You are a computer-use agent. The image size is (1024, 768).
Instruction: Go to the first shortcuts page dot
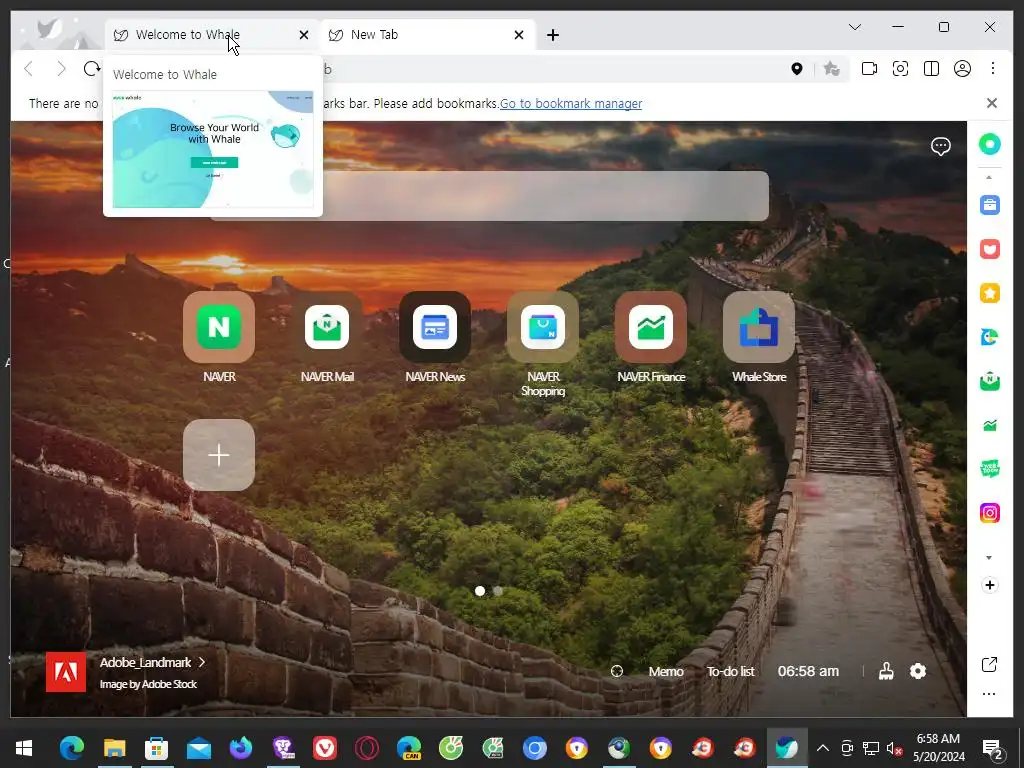pyautogui.click(x=480, y=591)
